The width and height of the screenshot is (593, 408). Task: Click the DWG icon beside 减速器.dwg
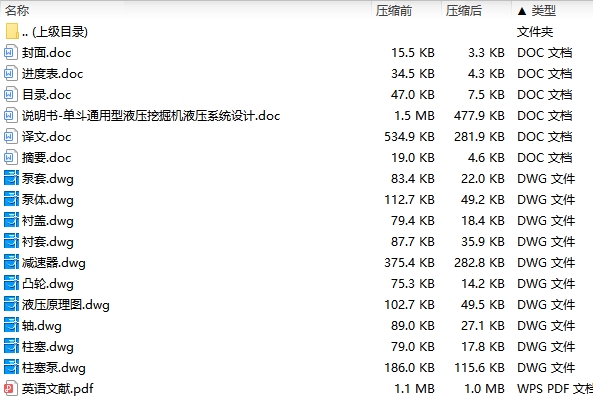click(x=11, y=262)
